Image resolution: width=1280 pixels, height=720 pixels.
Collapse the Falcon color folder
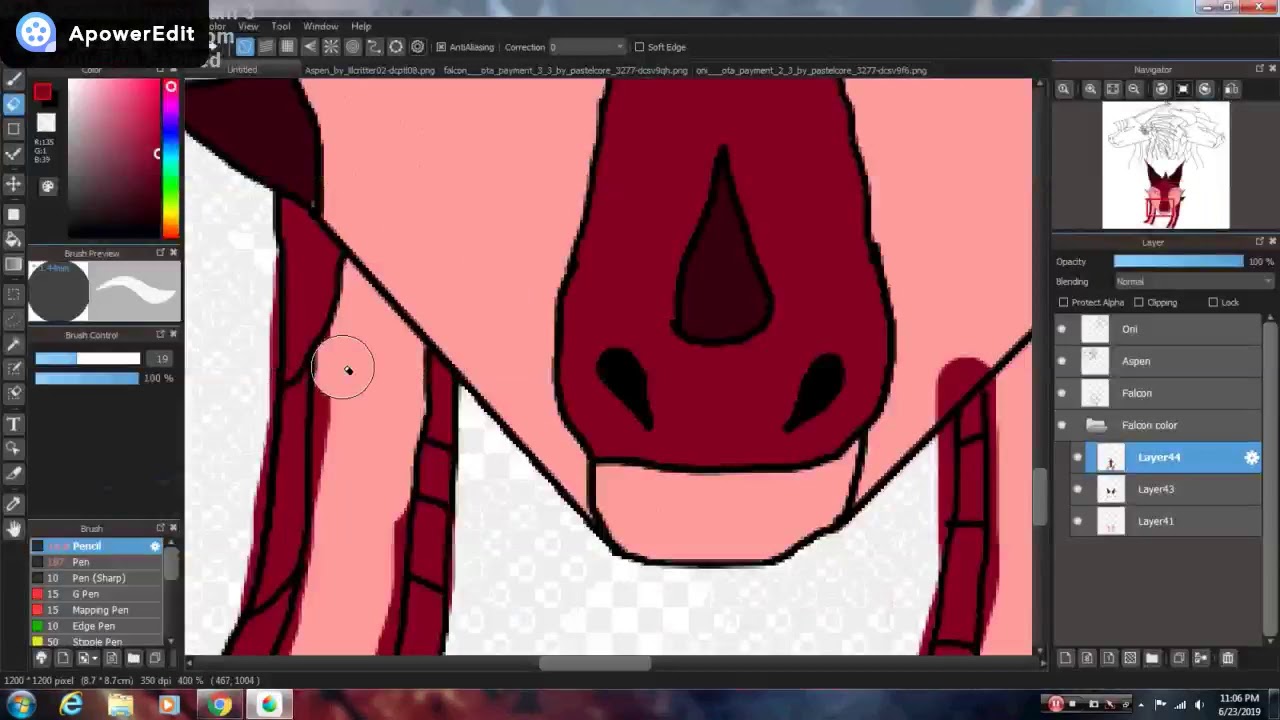pos(1097,425)
